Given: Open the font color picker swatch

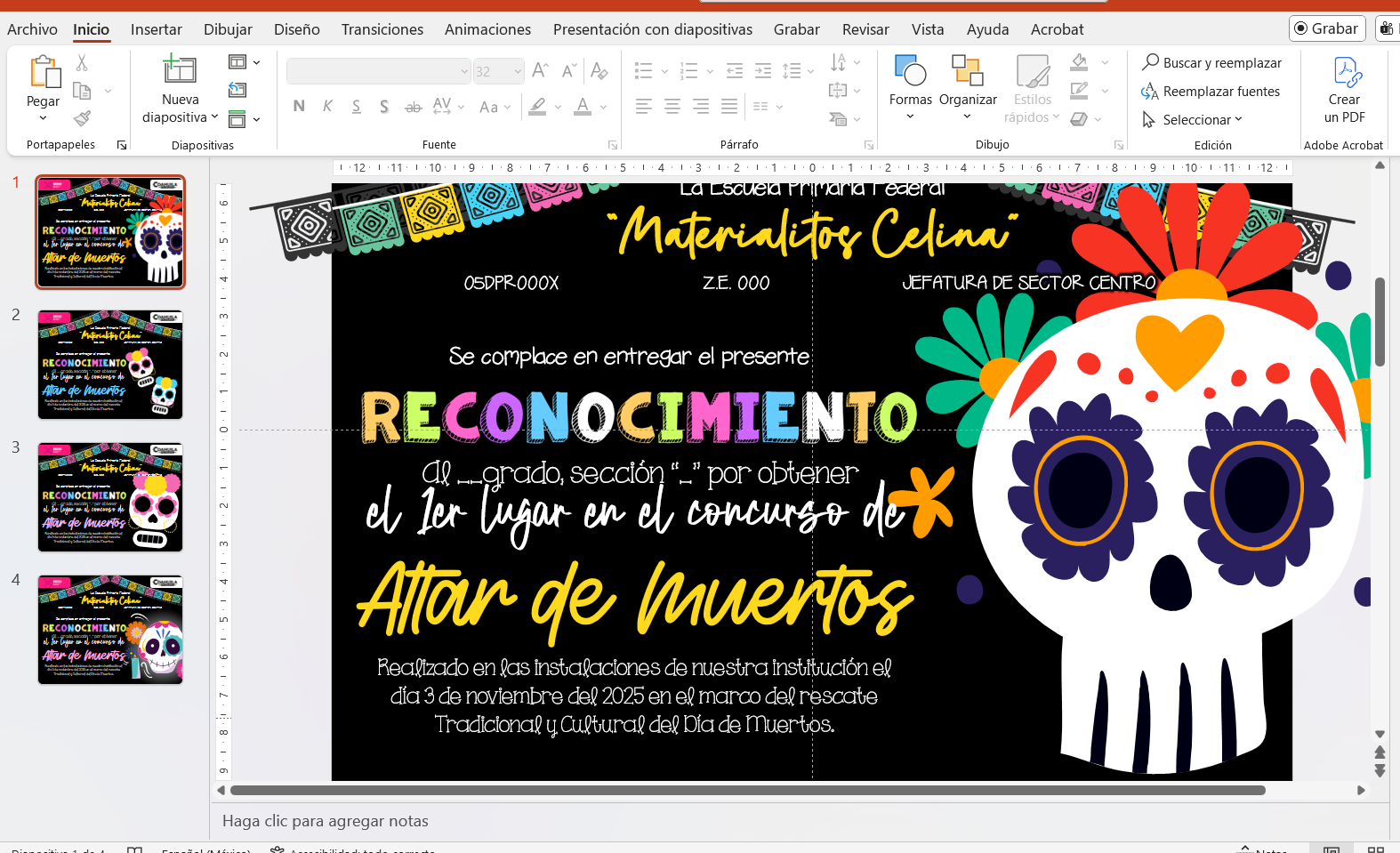Looking at the screenshot, I should [x=583, y=107].
